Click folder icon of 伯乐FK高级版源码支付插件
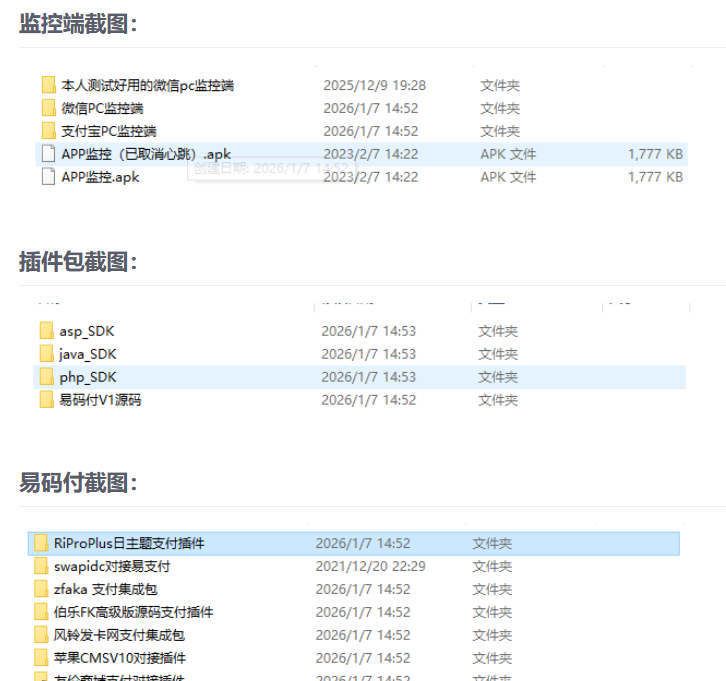This screenshot has width=726, height=681. click(x=41, y=612)
